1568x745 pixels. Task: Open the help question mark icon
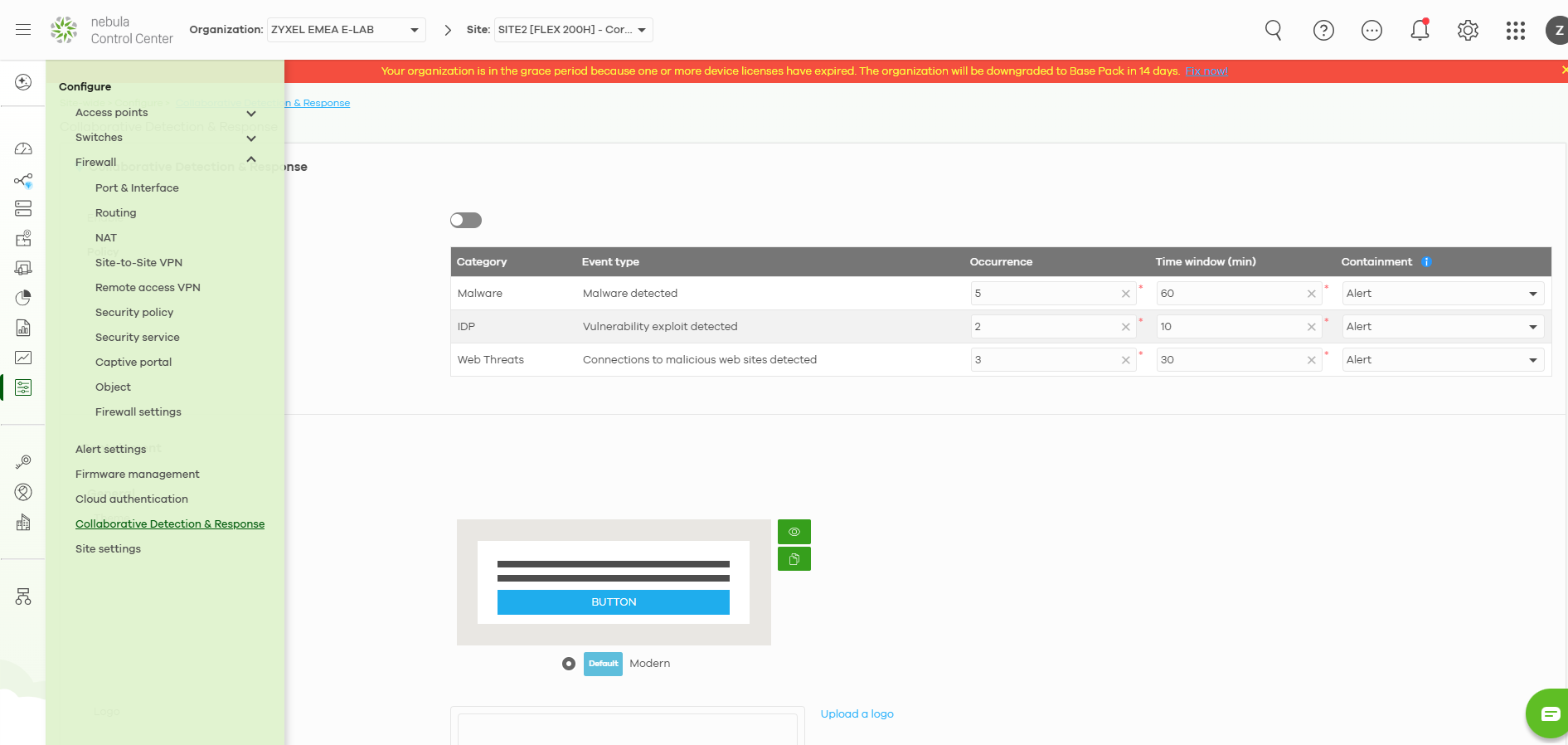[x=1323, y=31]
